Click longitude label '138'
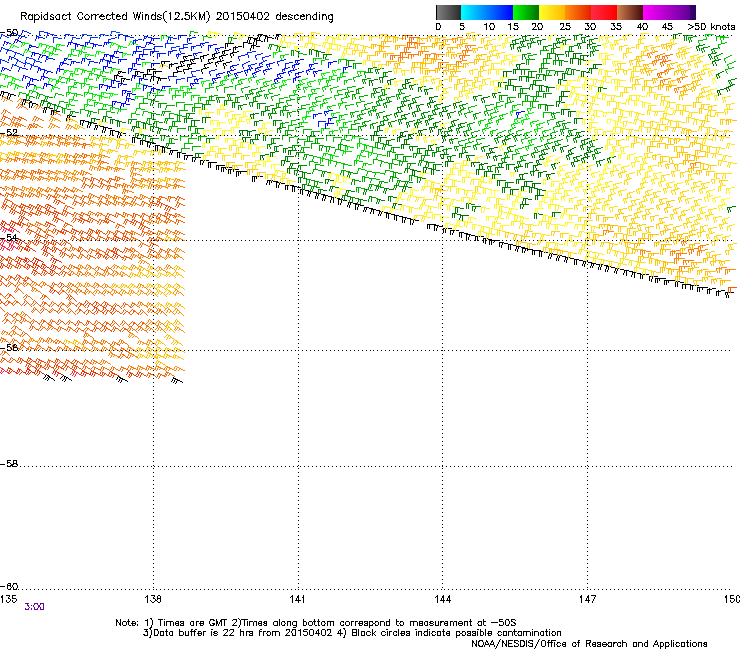The height and width of the screenshot is (650, 740). [153, 599]
